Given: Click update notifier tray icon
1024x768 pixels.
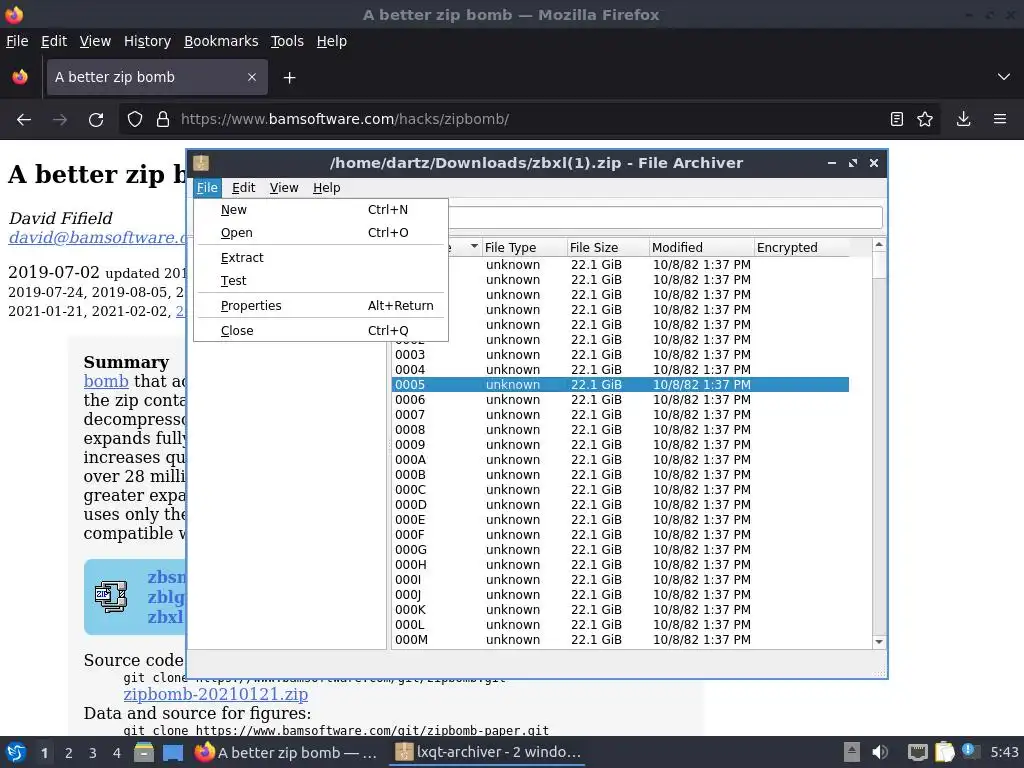Looking at the screenshot, I should pos(969,751).
